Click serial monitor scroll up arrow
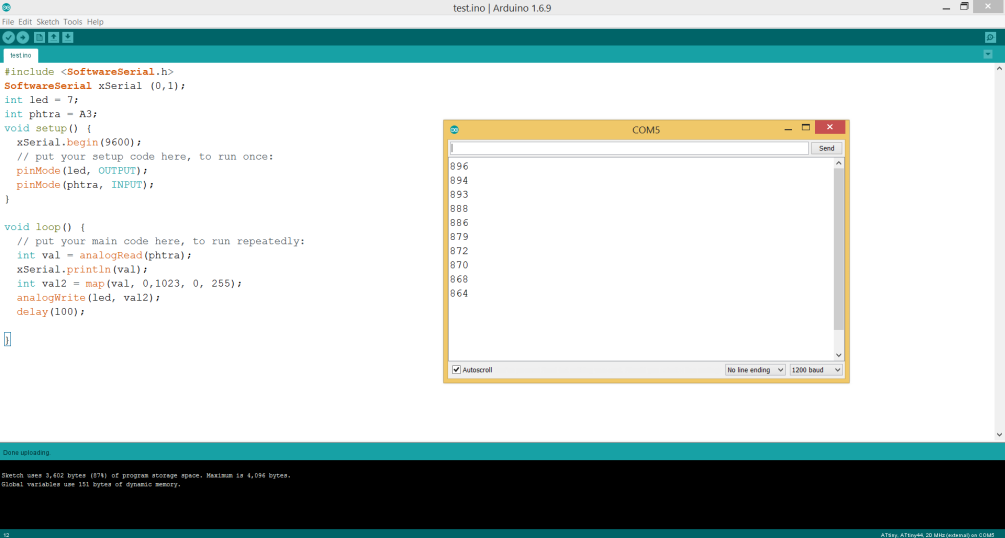 pos(838,164)
